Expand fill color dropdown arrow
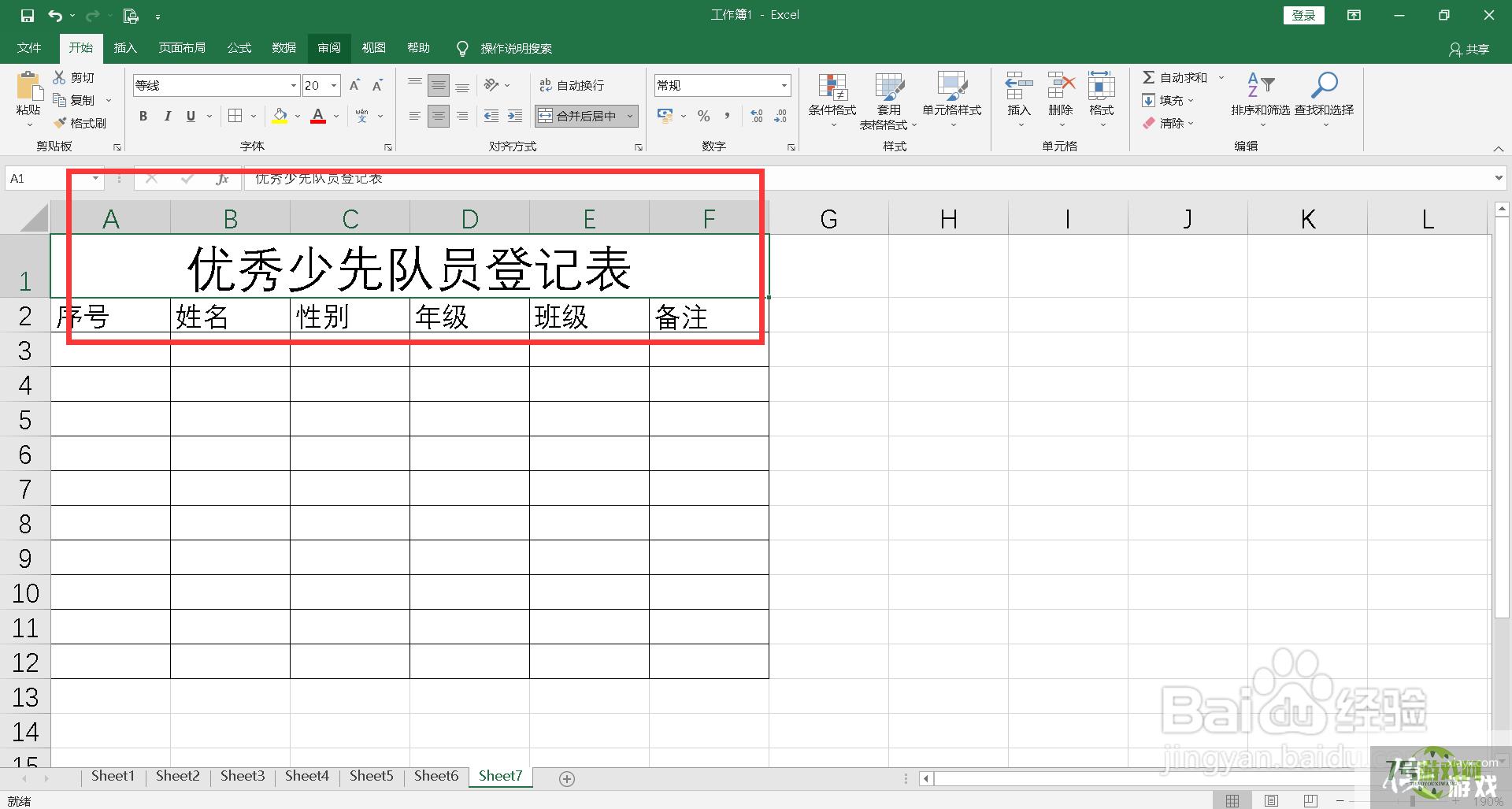The width and height of the screenshot is (1512, 809). point(298,116)
